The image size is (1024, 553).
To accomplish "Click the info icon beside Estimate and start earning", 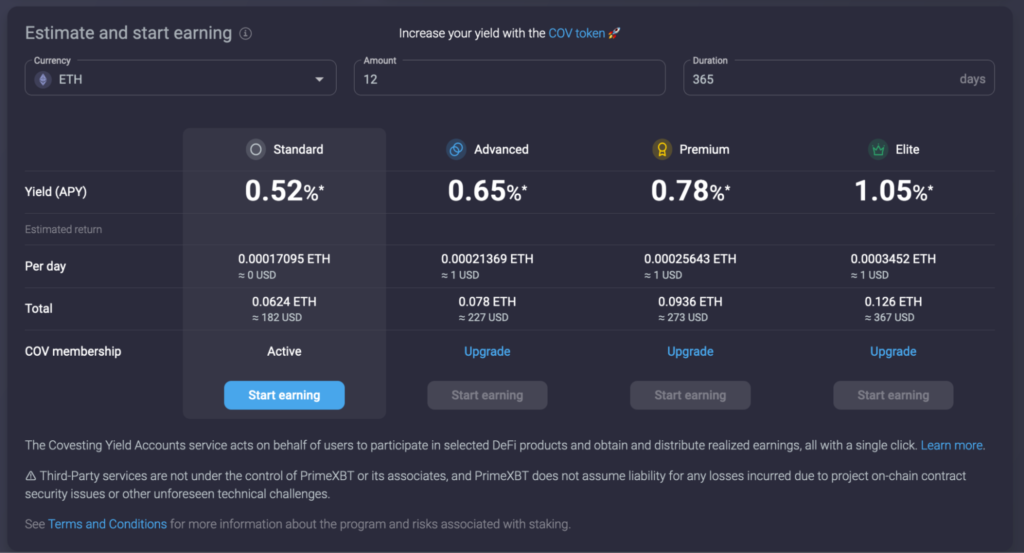I will pyautogui.click(x=246, y=33).
